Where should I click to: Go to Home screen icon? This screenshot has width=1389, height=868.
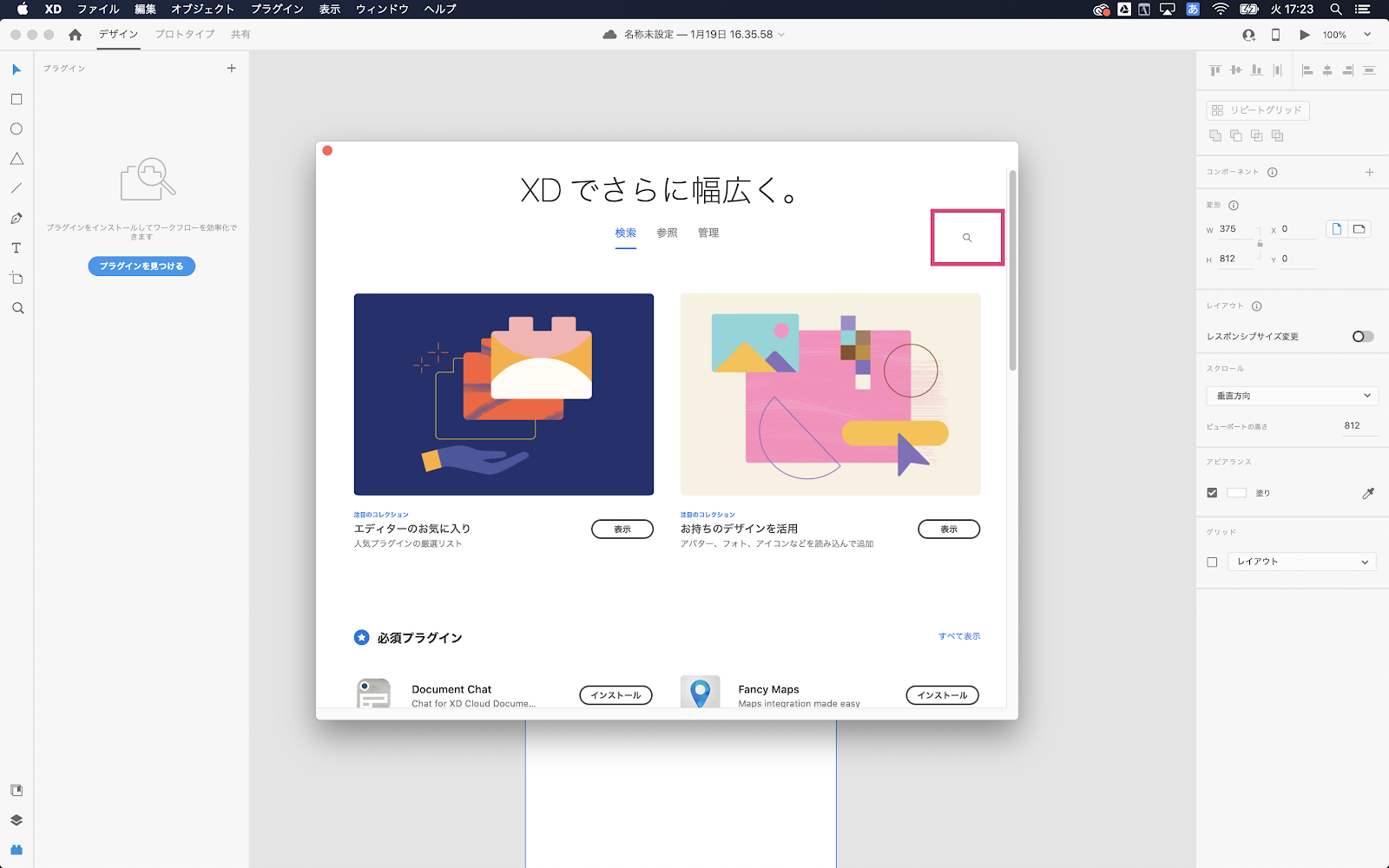[x=76, y=35]
